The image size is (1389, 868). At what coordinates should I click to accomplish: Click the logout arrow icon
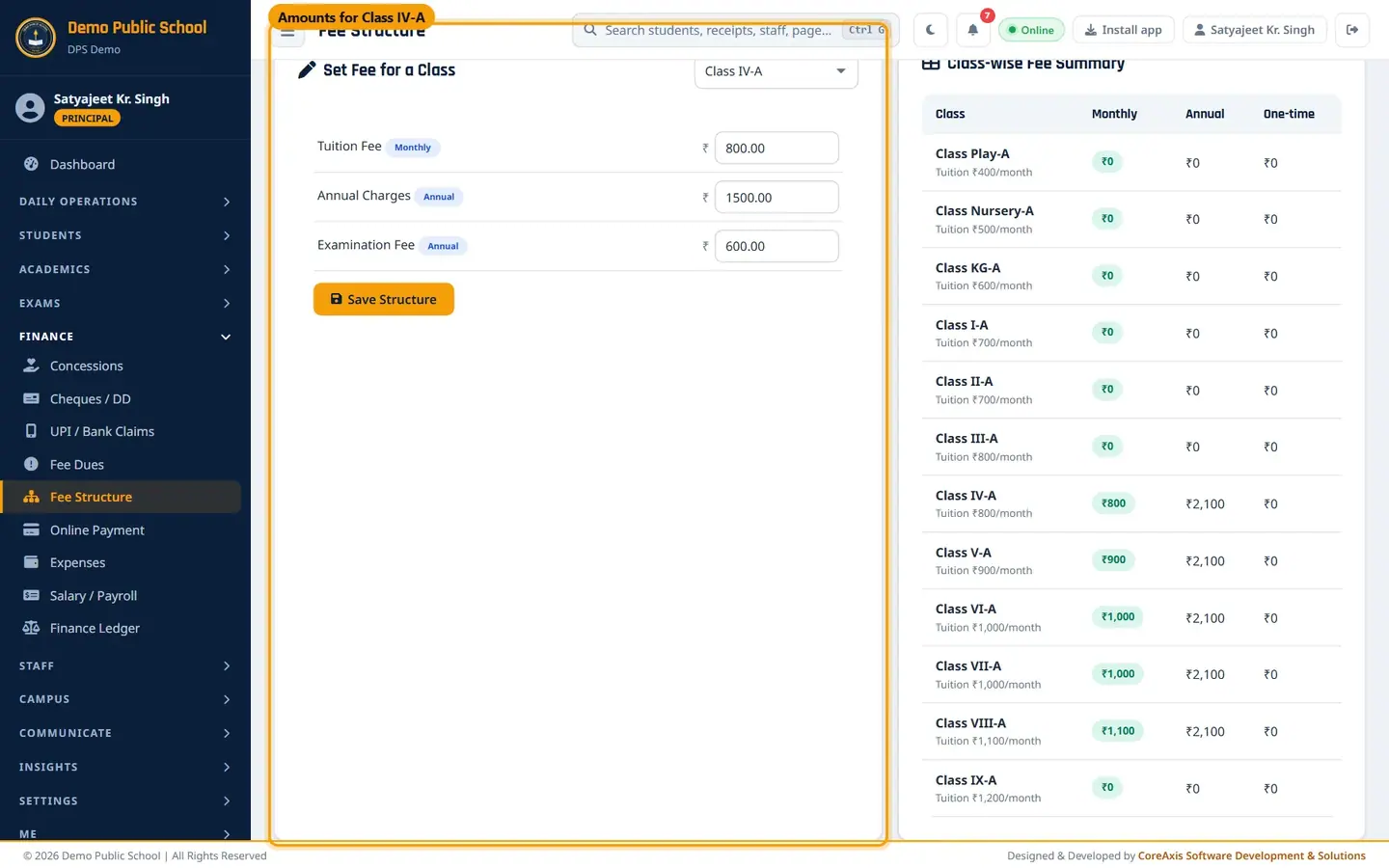click(x=1352, y=30)
